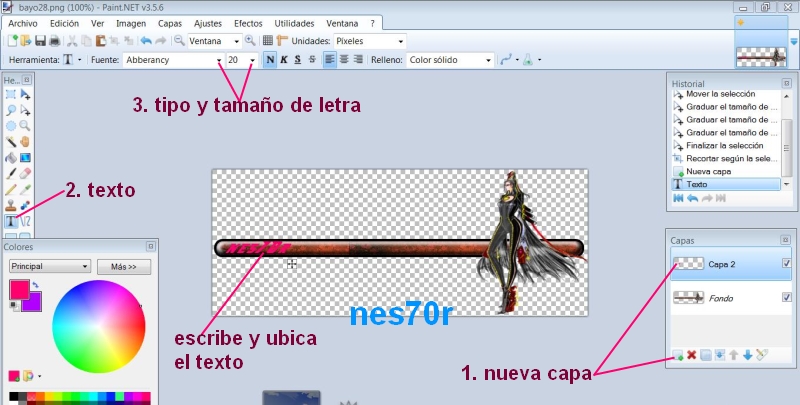The image size is (800, 405).
Task: Open the Efectos menu
Action: click(248, 23)
